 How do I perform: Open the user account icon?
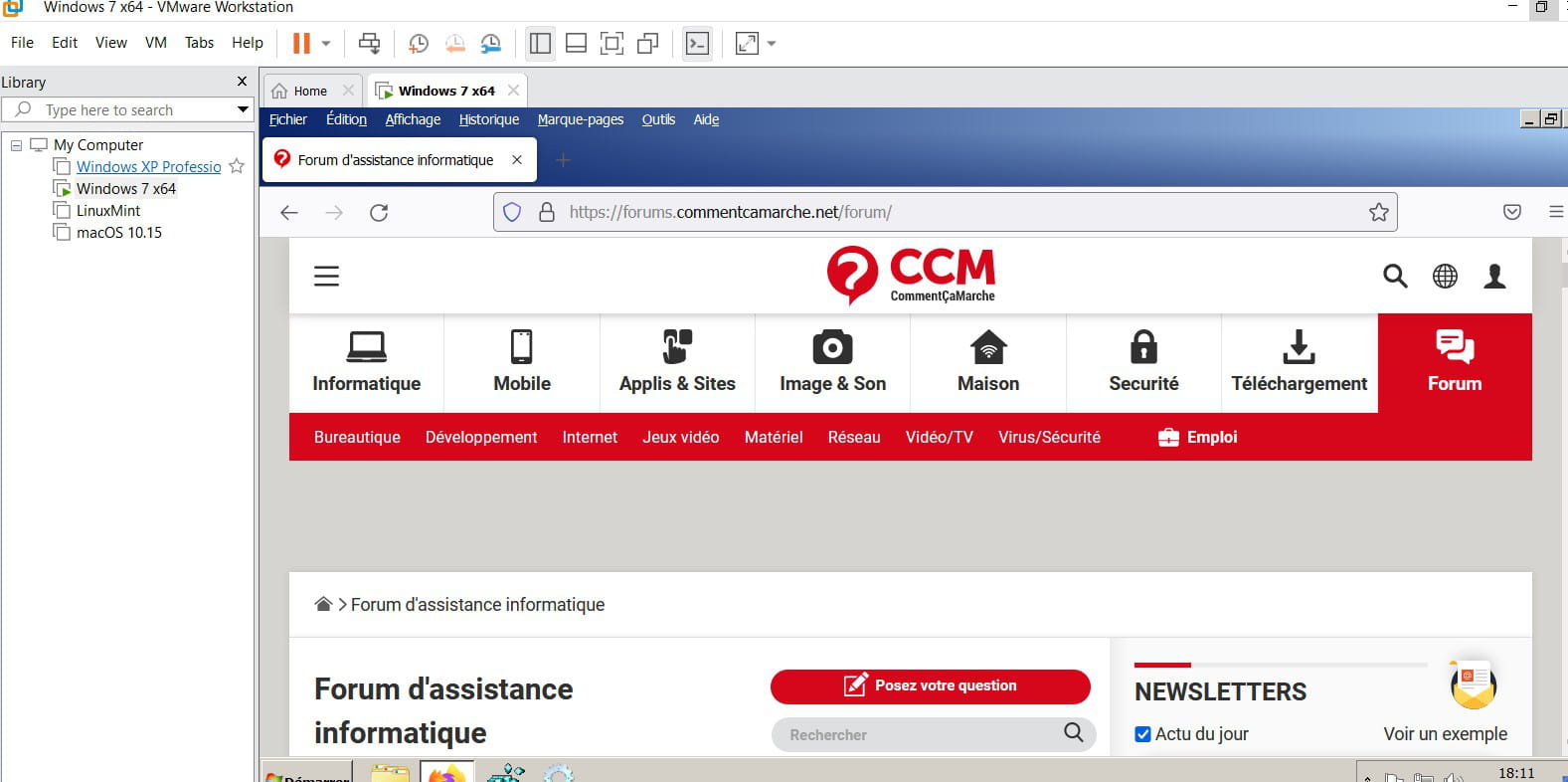[1494, 276]
